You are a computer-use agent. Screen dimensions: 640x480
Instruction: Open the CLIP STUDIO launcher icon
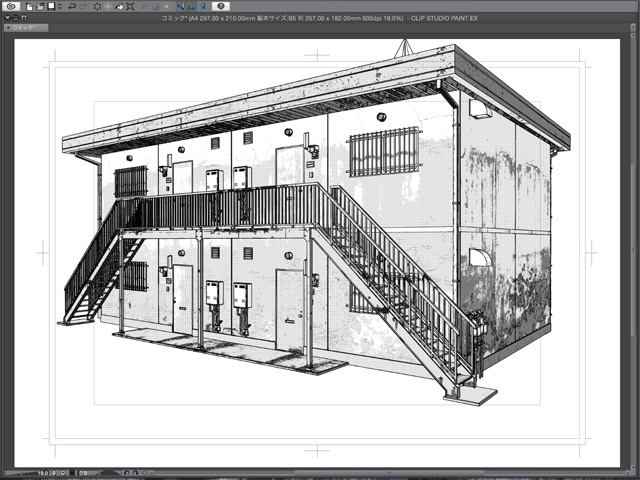(x=11, y=6)
